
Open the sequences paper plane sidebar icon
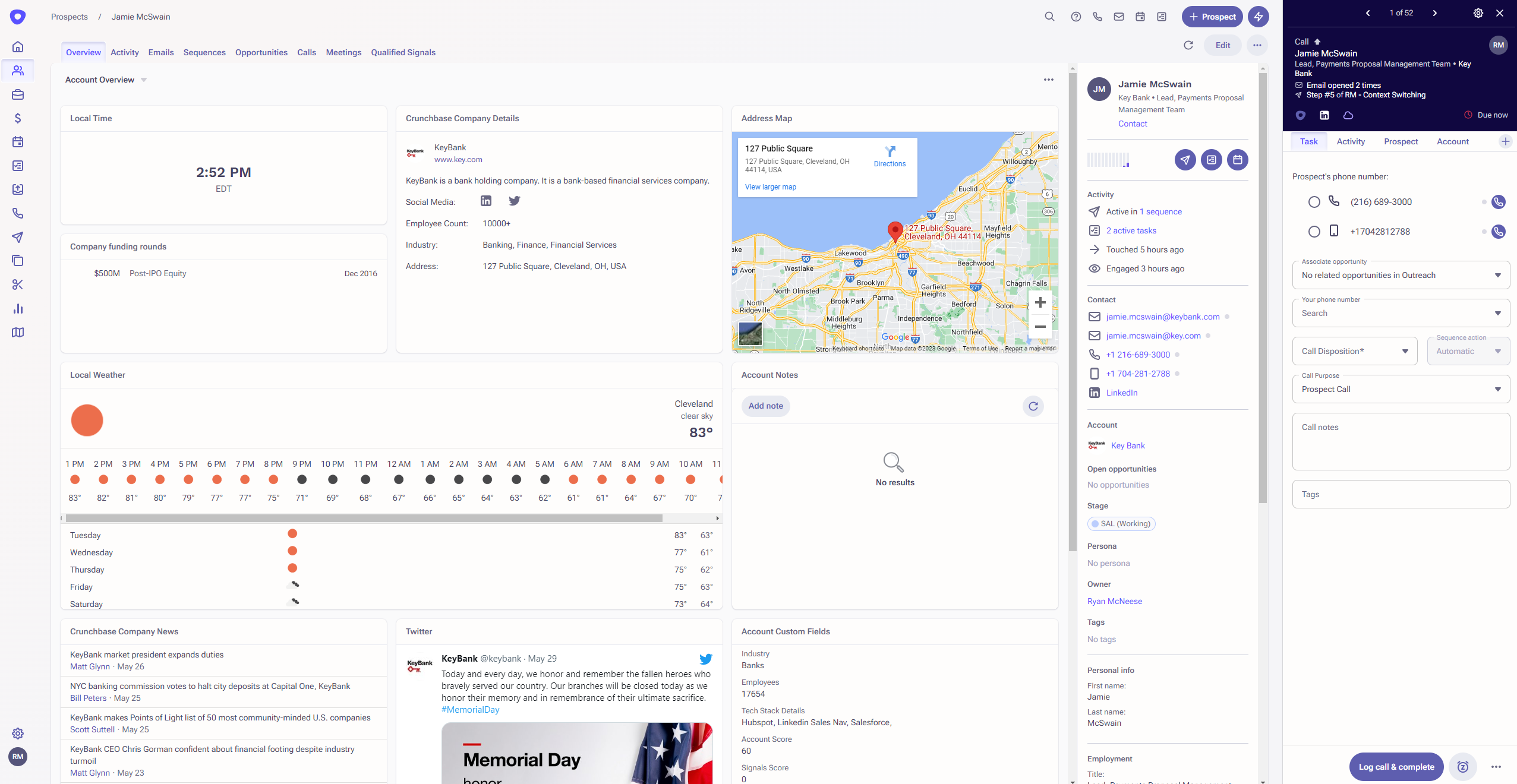(18, 237)
